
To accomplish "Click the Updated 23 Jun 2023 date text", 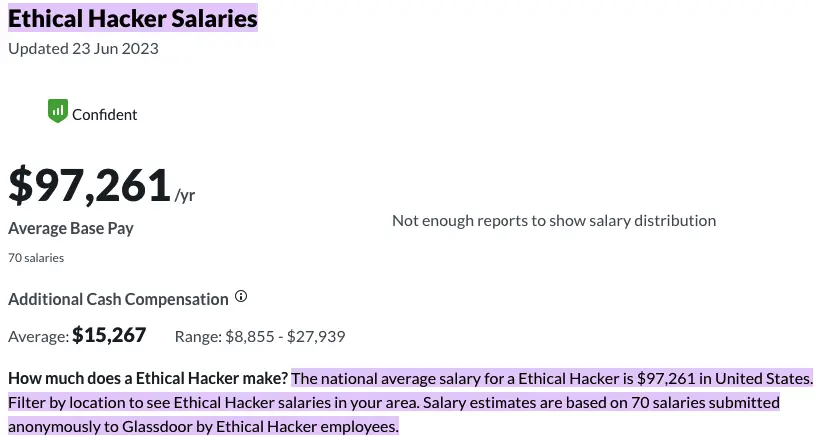I will coord(83,47).
